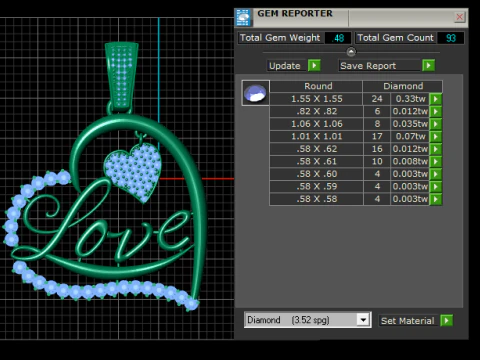Screen dimensions: 480x360
Task: Click the Diamond column header
Action: 403,86
